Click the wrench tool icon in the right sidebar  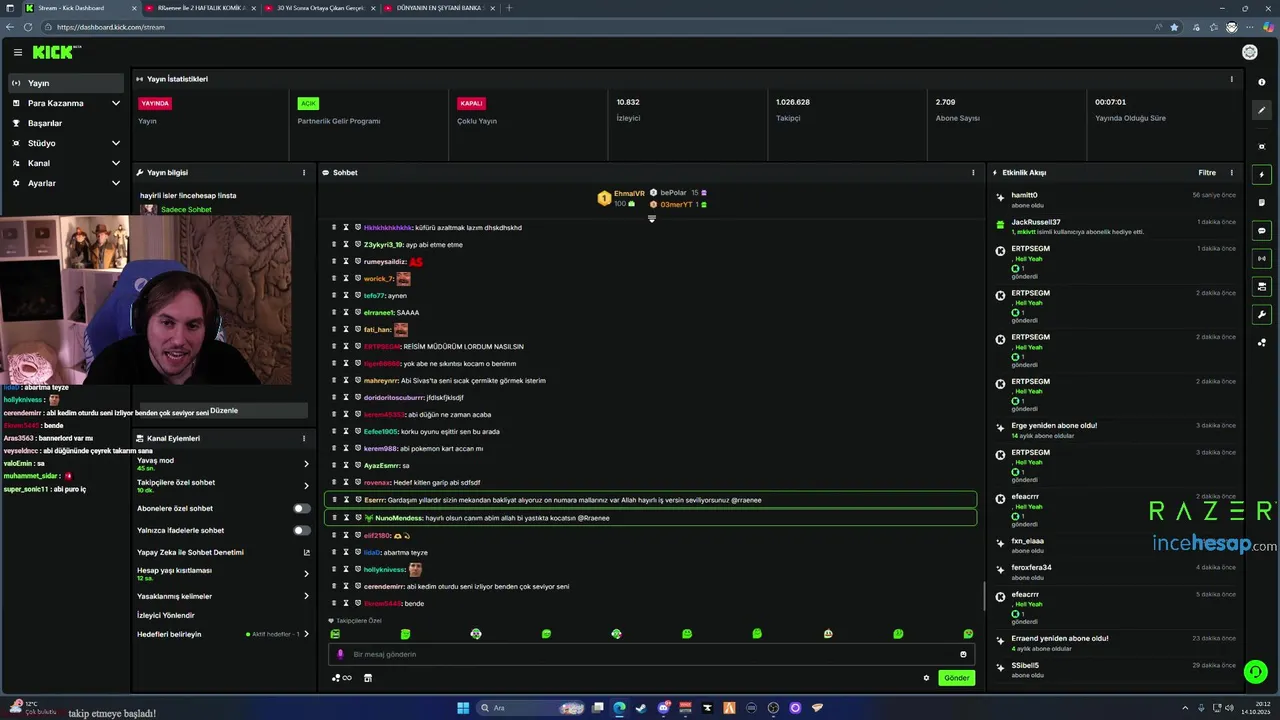1261,315
